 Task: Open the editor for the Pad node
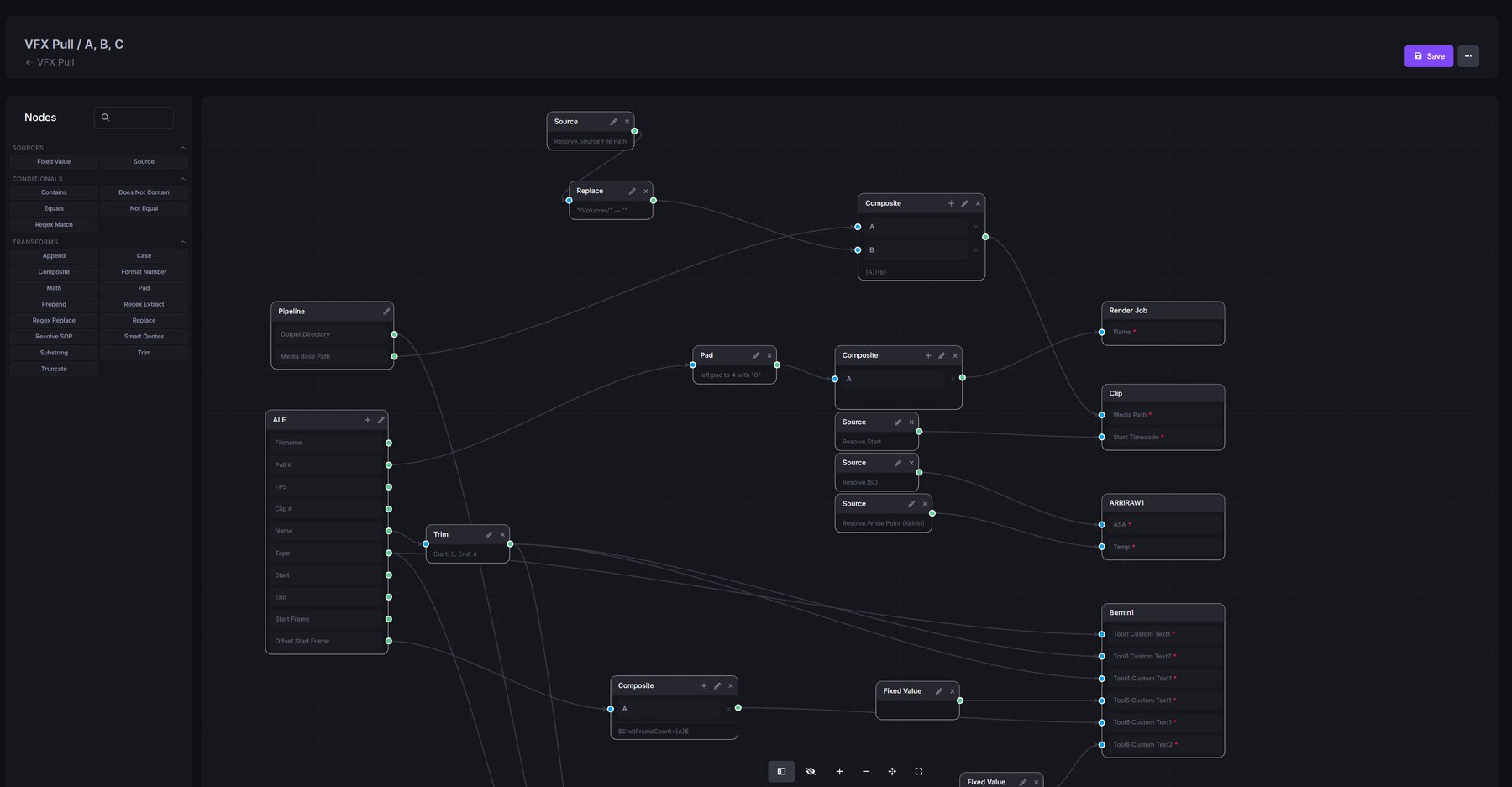[x=756, y=355]
